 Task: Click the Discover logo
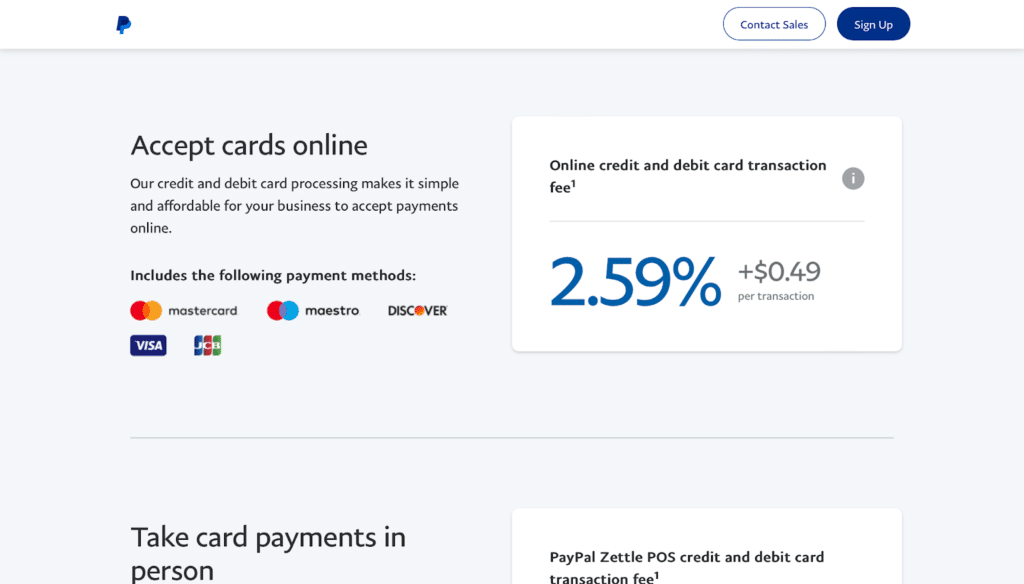click(418, 311)
